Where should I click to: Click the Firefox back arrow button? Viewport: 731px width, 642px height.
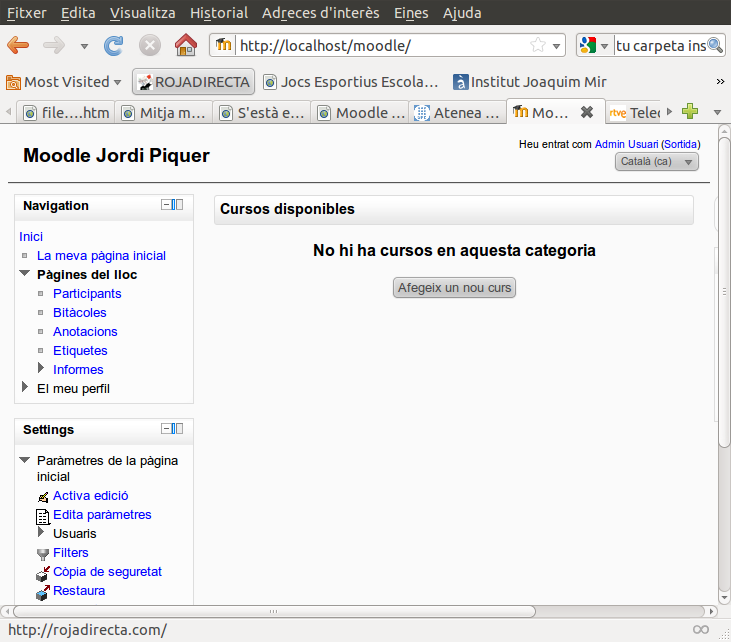coord(18,45)
